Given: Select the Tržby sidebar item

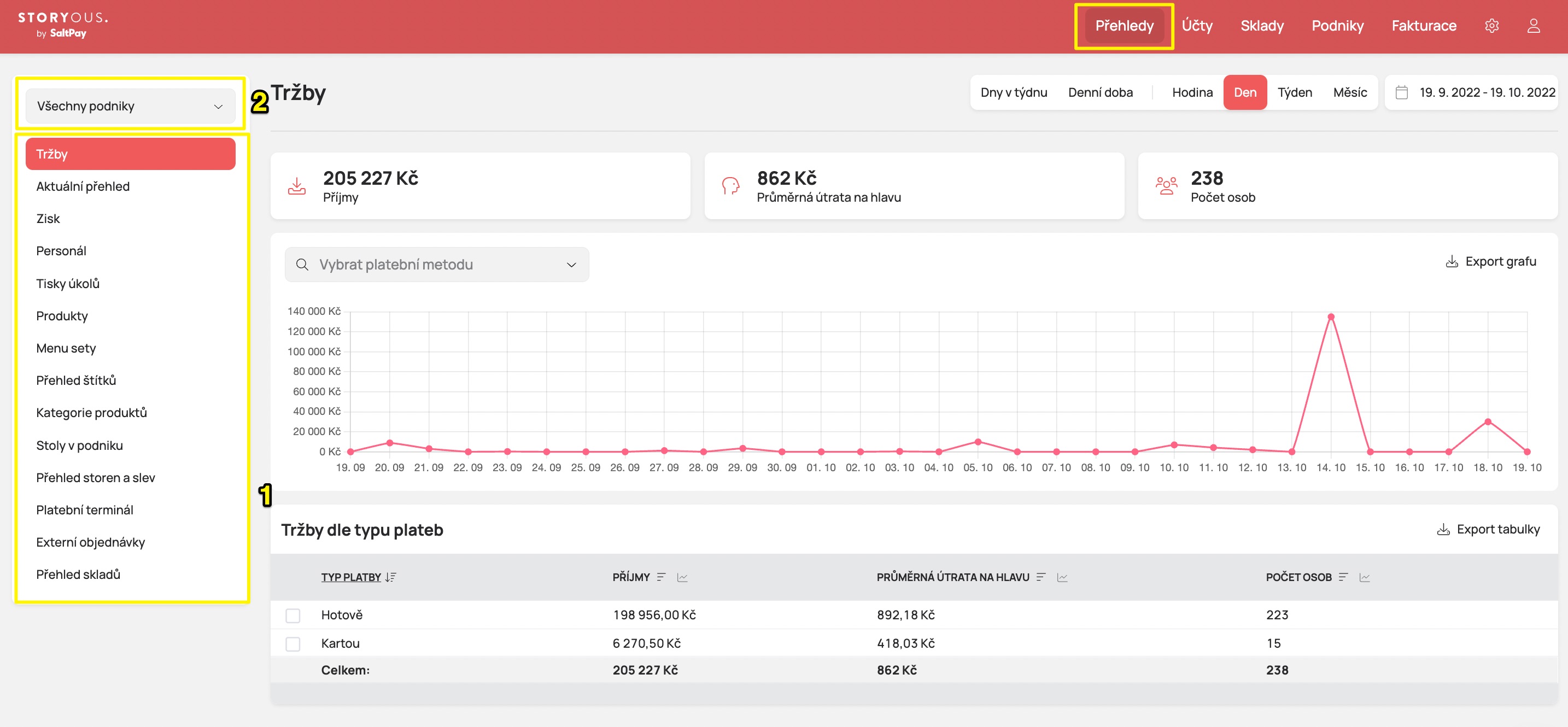Looking at the screenshot, I should pyautogui.click(x=130, y=154).
